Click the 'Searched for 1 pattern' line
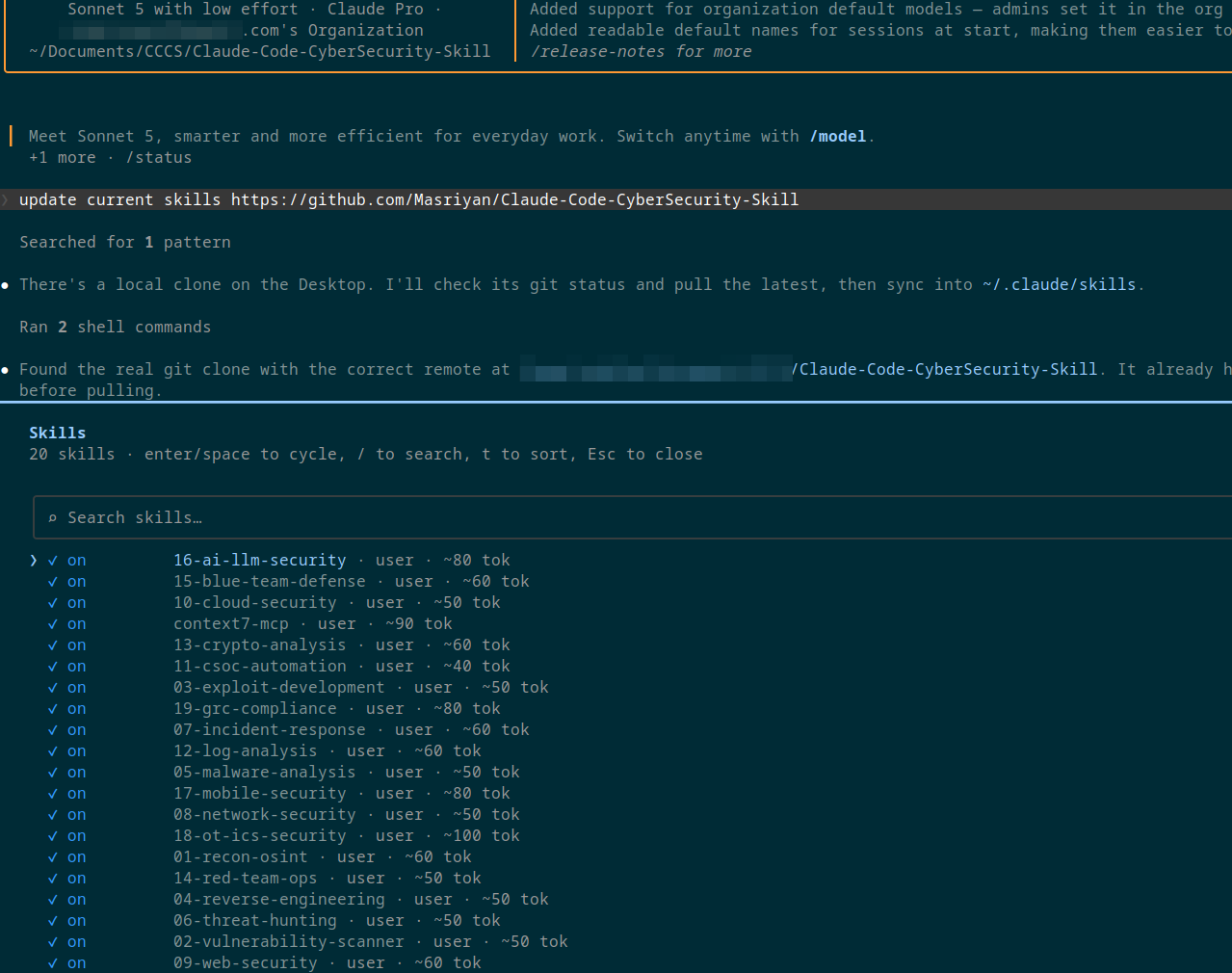 [x=125, y=243]
